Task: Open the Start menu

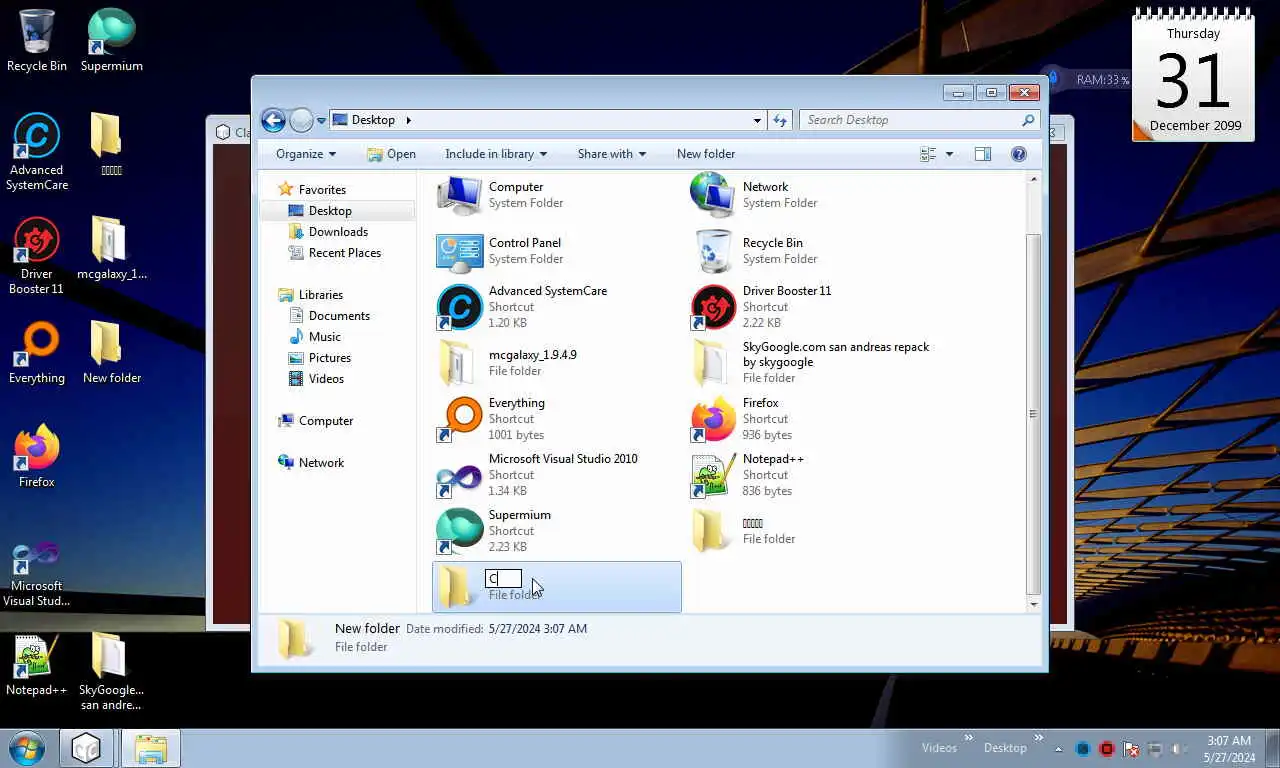Action: (x=26, y=748)
